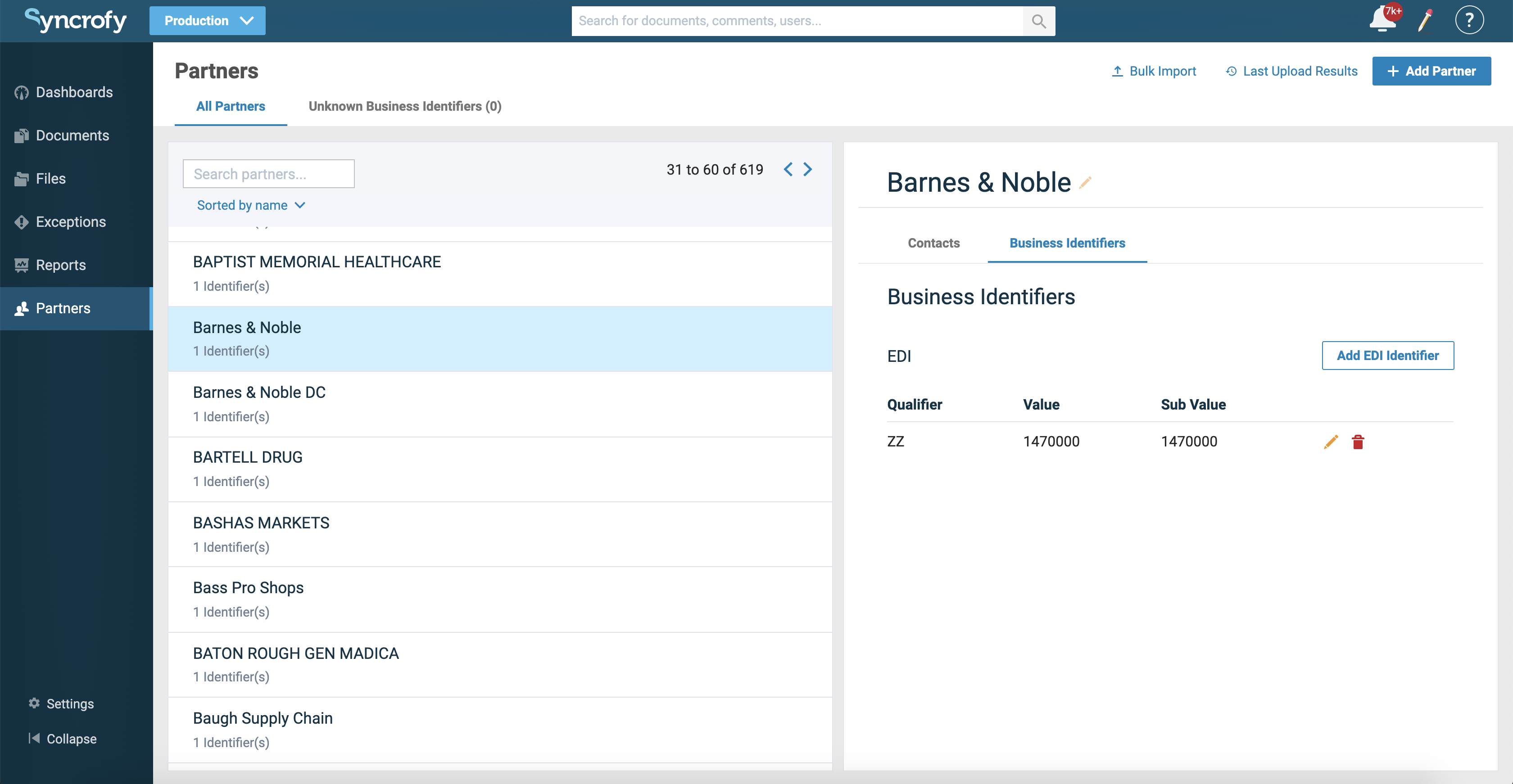1513x784 pixels.
Task: Focus the Search partners input field
Action: [x=268, y=174]
